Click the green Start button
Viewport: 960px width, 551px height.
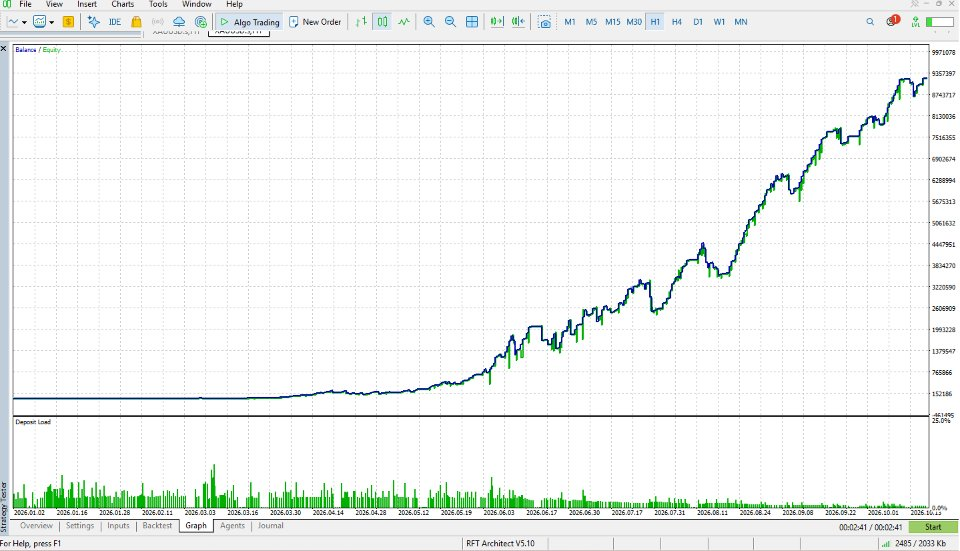pyautogui.click(x=933, y=527)
